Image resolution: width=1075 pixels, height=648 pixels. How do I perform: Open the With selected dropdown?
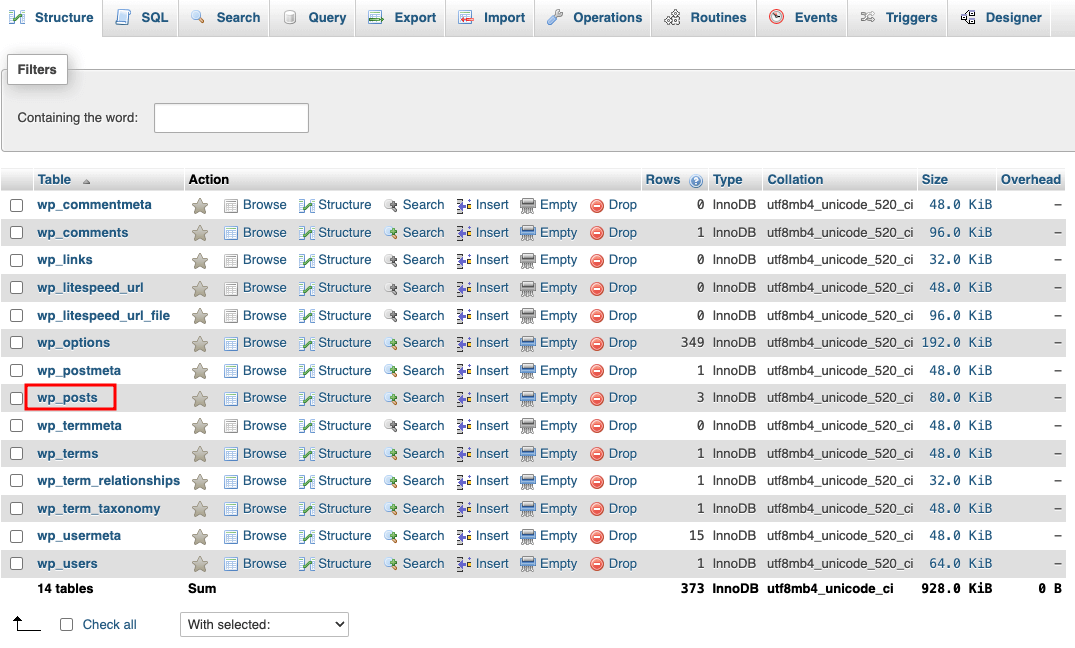[x=263, y=624]
